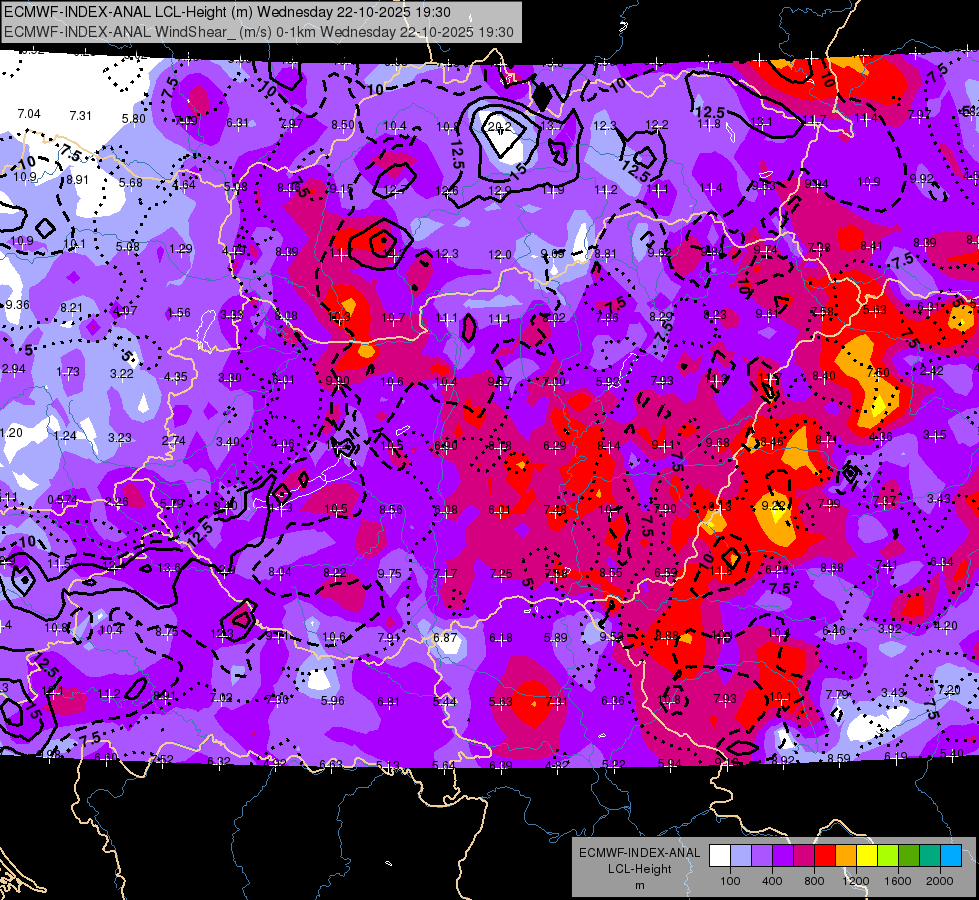979x900 pixels.
Task: Click the wind shear value 20.2
Action: pos(499,127)
